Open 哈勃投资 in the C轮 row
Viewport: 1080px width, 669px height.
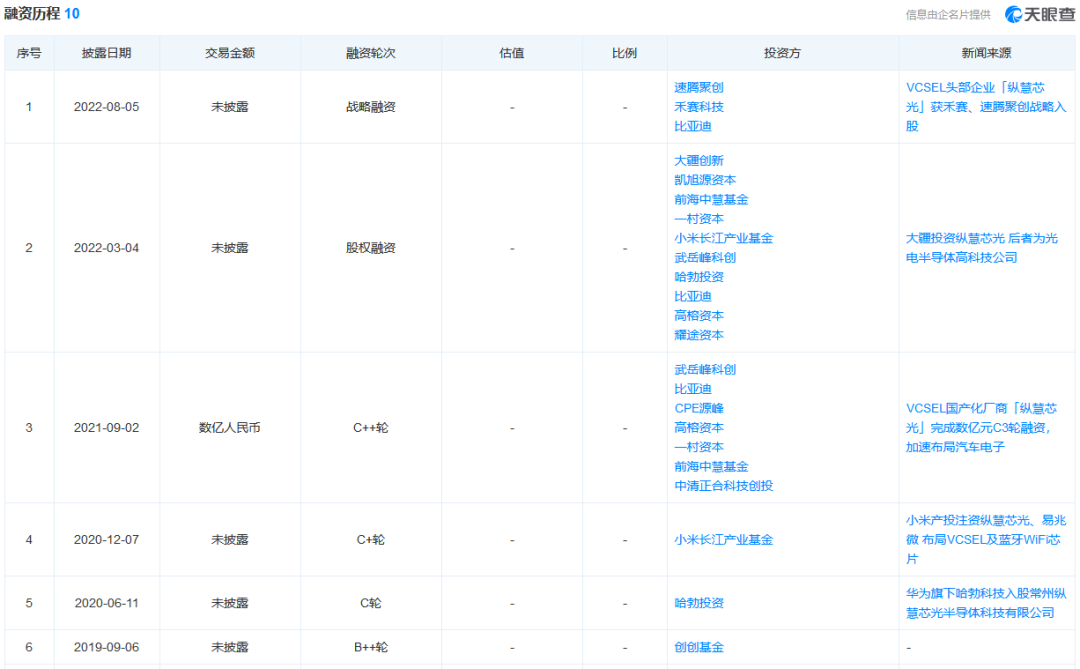pos(698,603)
